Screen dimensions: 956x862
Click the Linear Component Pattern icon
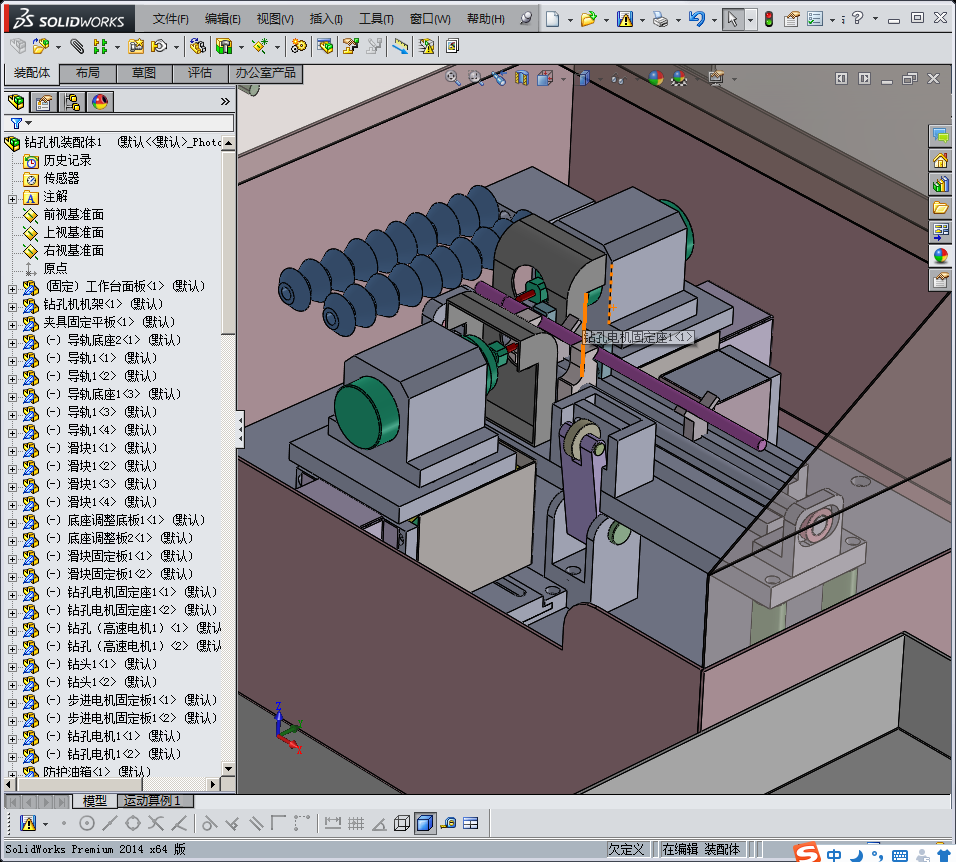point(100,46)
